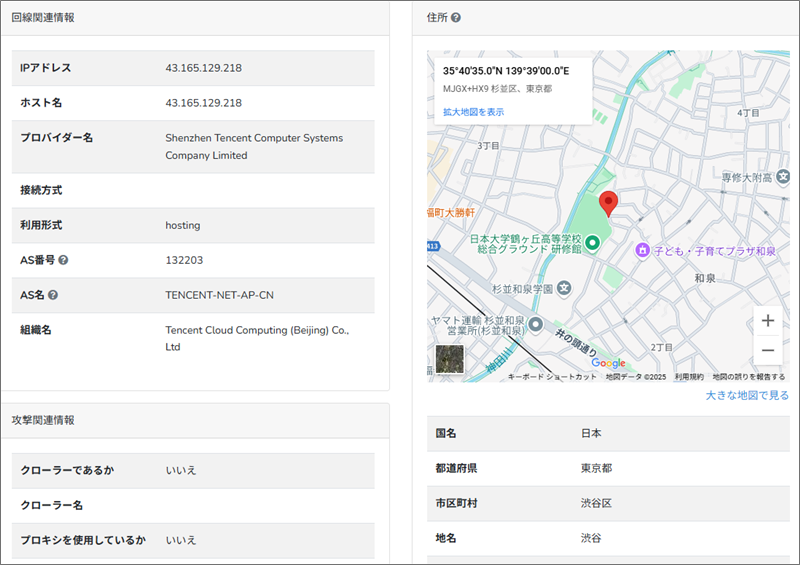Click the plus code MJGX+HX9 杉並区

tap(497, 89)
